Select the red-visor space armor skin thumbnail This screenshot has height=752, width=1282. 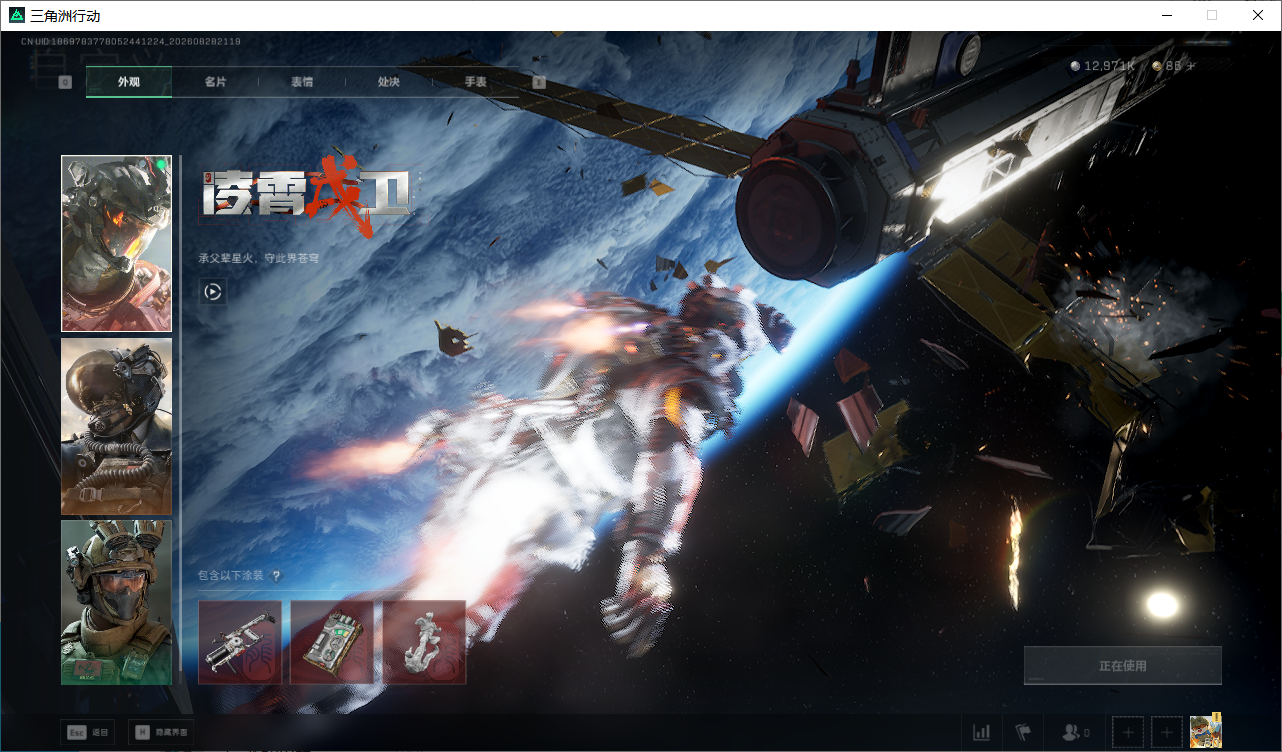[116, 243]
